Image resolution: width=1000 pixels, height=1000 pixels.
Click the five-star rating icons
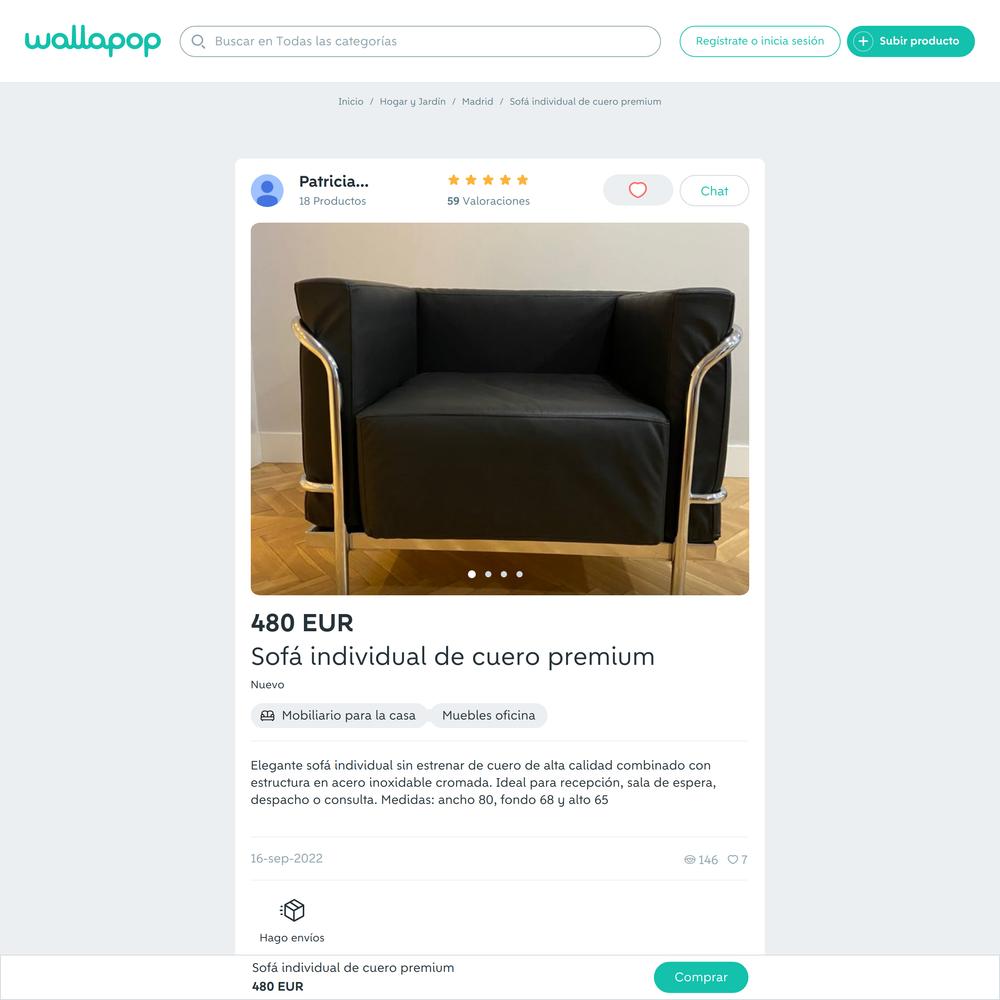click(488, 180)
